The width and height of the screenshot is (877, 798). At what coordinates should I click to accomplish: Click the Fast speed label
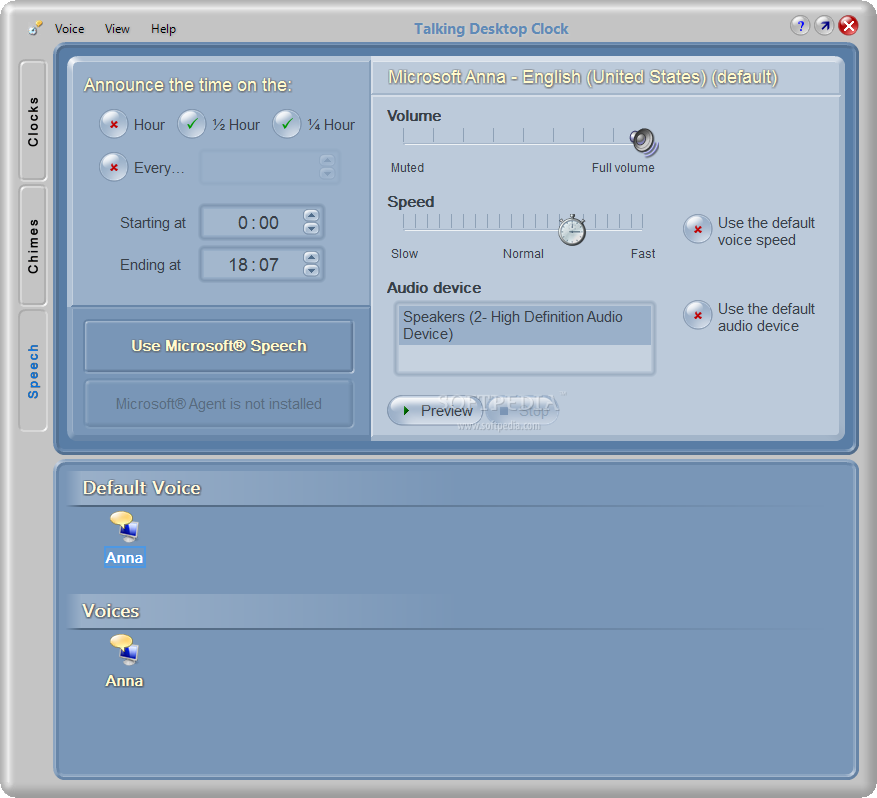643,254
